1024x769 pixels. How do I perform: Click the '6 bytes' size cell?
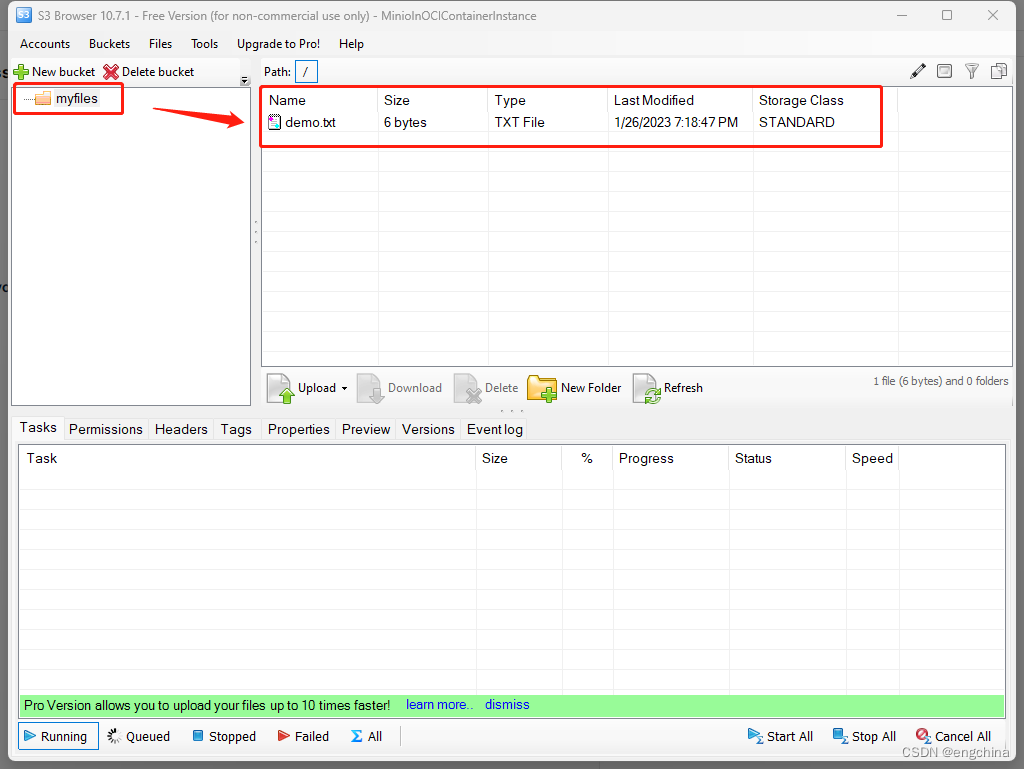(405, 122)
